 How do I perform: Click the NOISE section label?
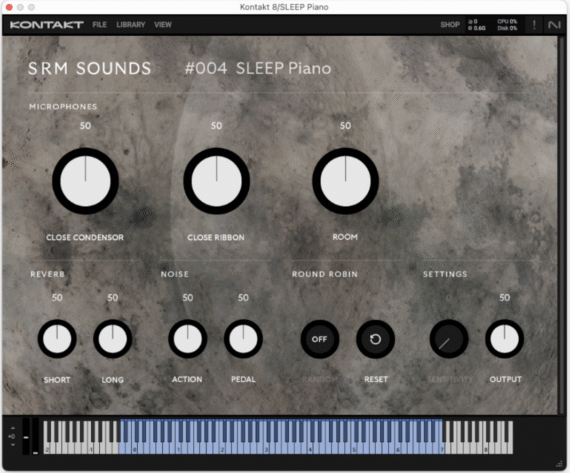(174, 274)
